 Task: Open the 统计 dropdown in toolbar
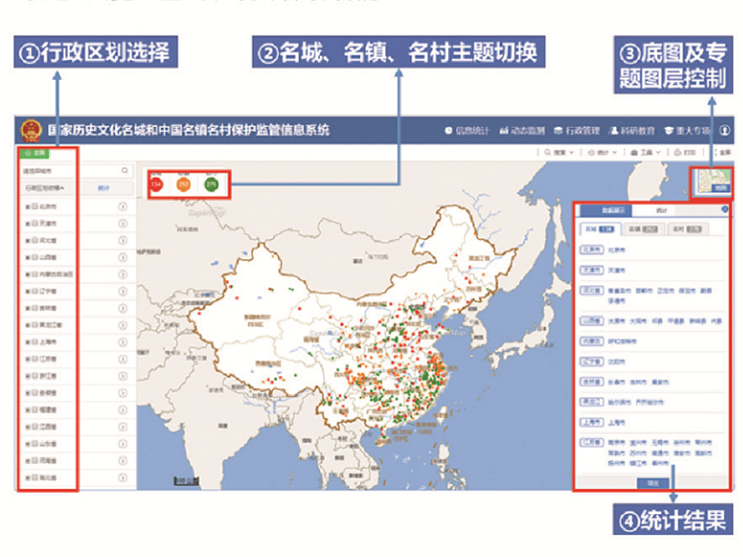pyautogui.click(x=604, y=153)
